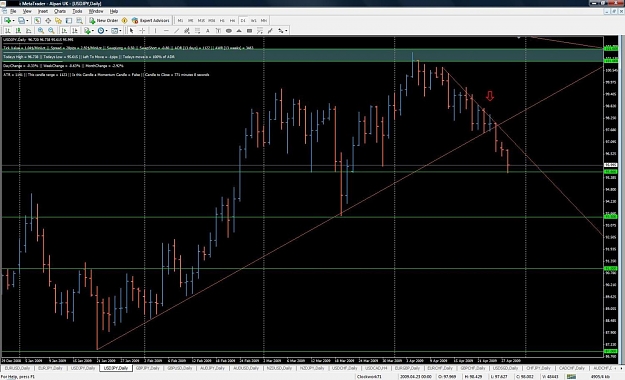The height and width of the screenshot is (380, 625).
Task: Switch to the EURGBP,Daily chart tab
Action: 408,368
